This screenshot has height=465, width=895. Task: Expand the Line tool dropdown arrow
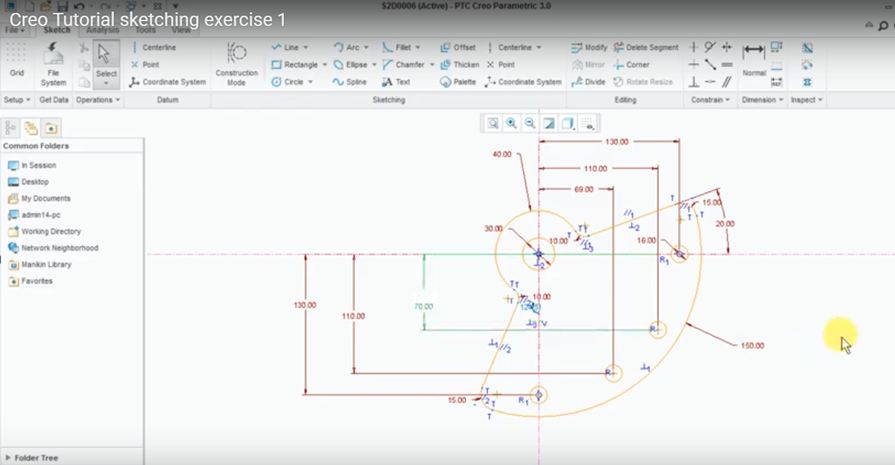pyautogui.click(x=305, y=47)
